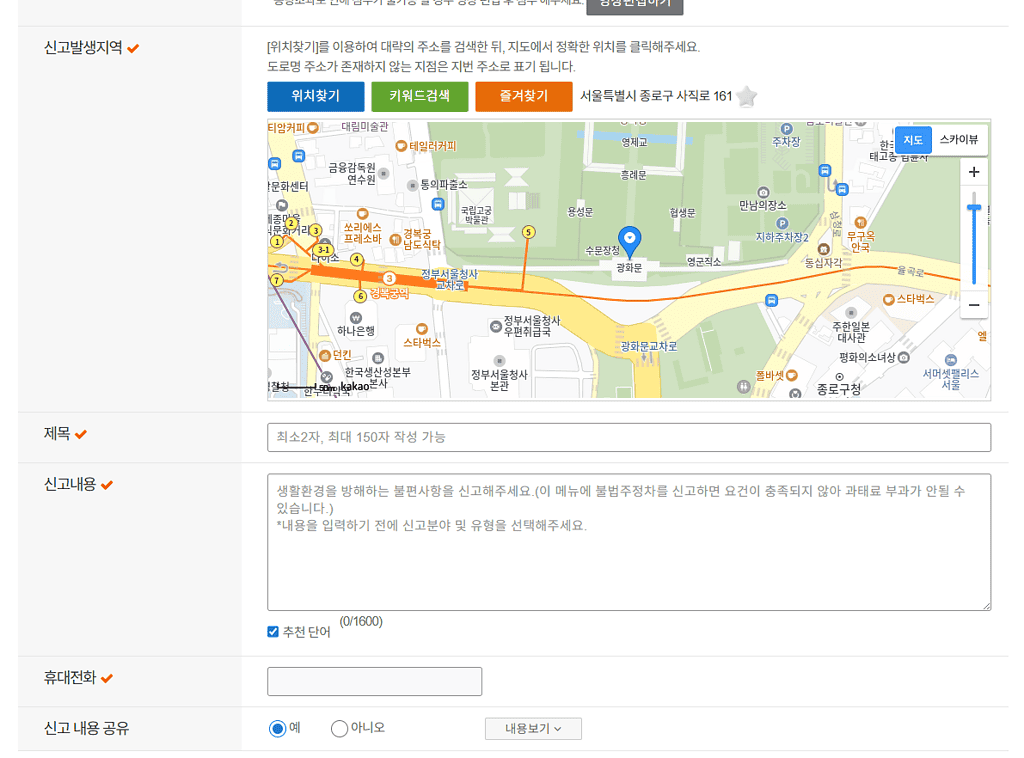The width and height of the screenshot is (1024, 758).
Task: Select 아니오 for 신고 내용 공유
Action: tap(339, 728)
